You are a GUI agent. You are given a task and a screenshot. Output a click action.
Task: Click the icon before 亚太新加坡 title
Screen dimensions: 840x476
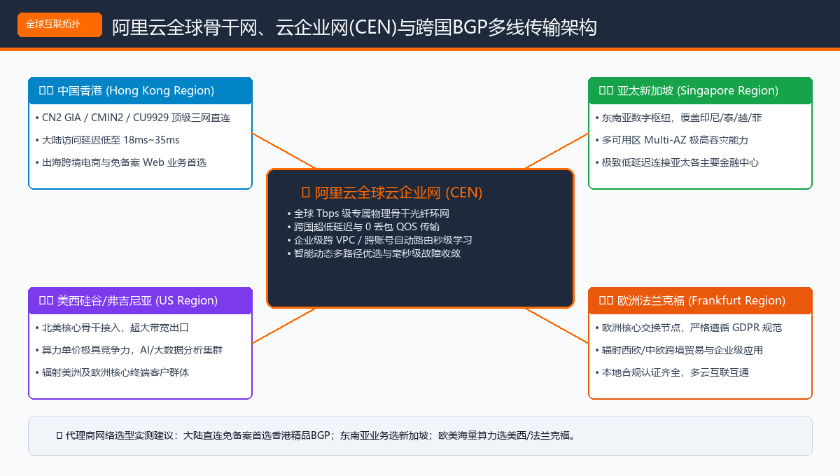pos(606,90)
